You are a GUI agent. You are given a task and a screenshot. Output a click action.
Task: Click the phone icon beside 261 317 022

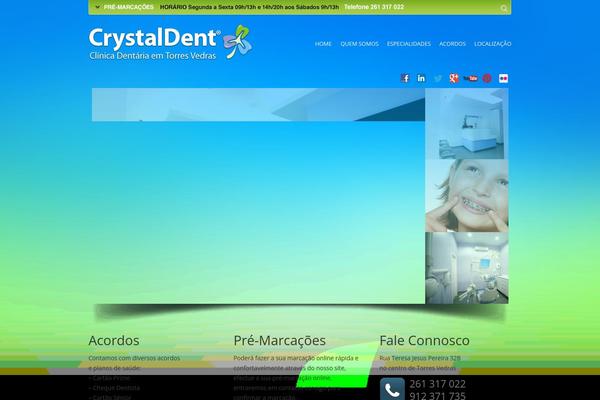(392, 389)
